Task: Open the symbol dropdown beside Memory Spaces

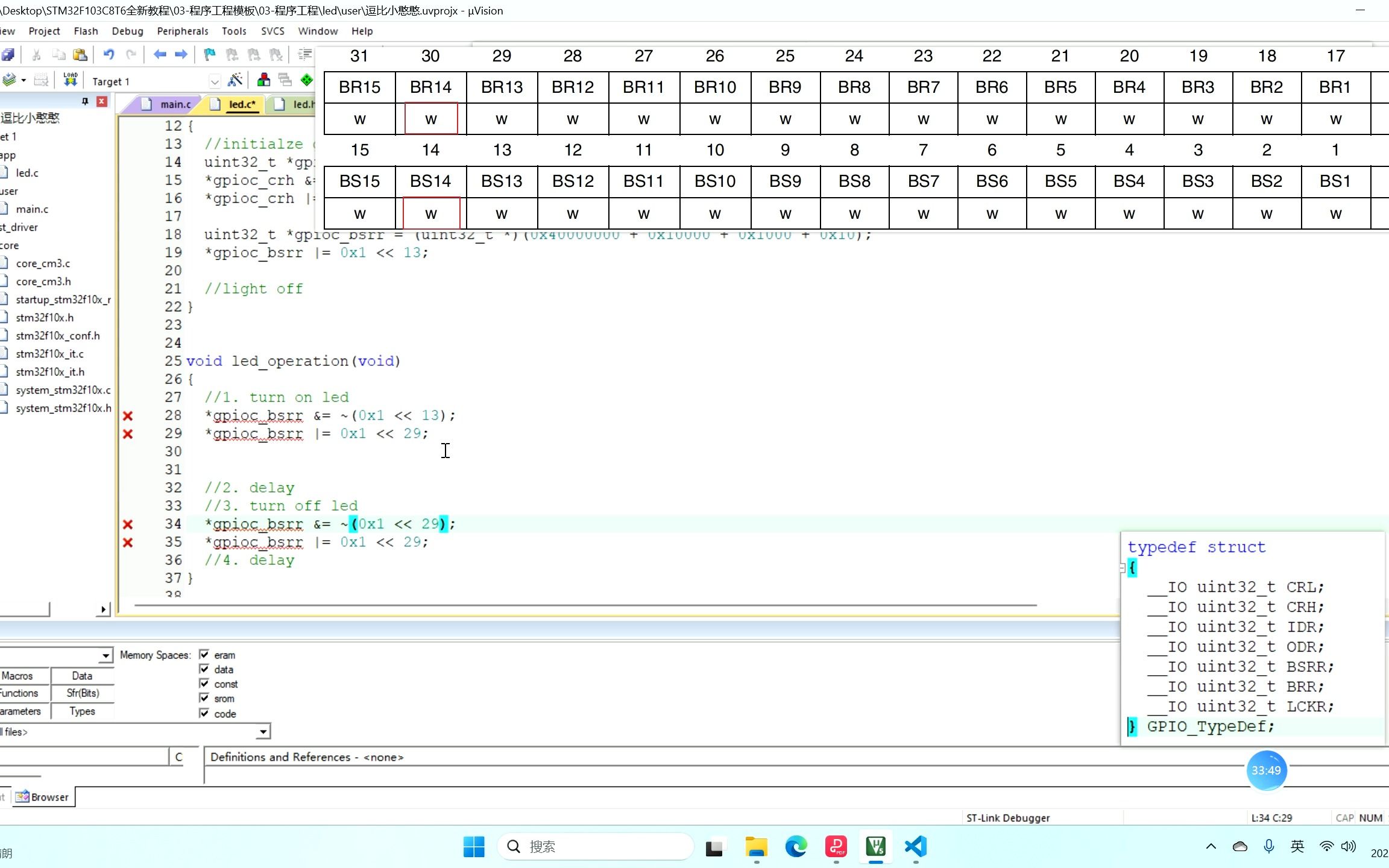Action: click(x=106, y=655)
